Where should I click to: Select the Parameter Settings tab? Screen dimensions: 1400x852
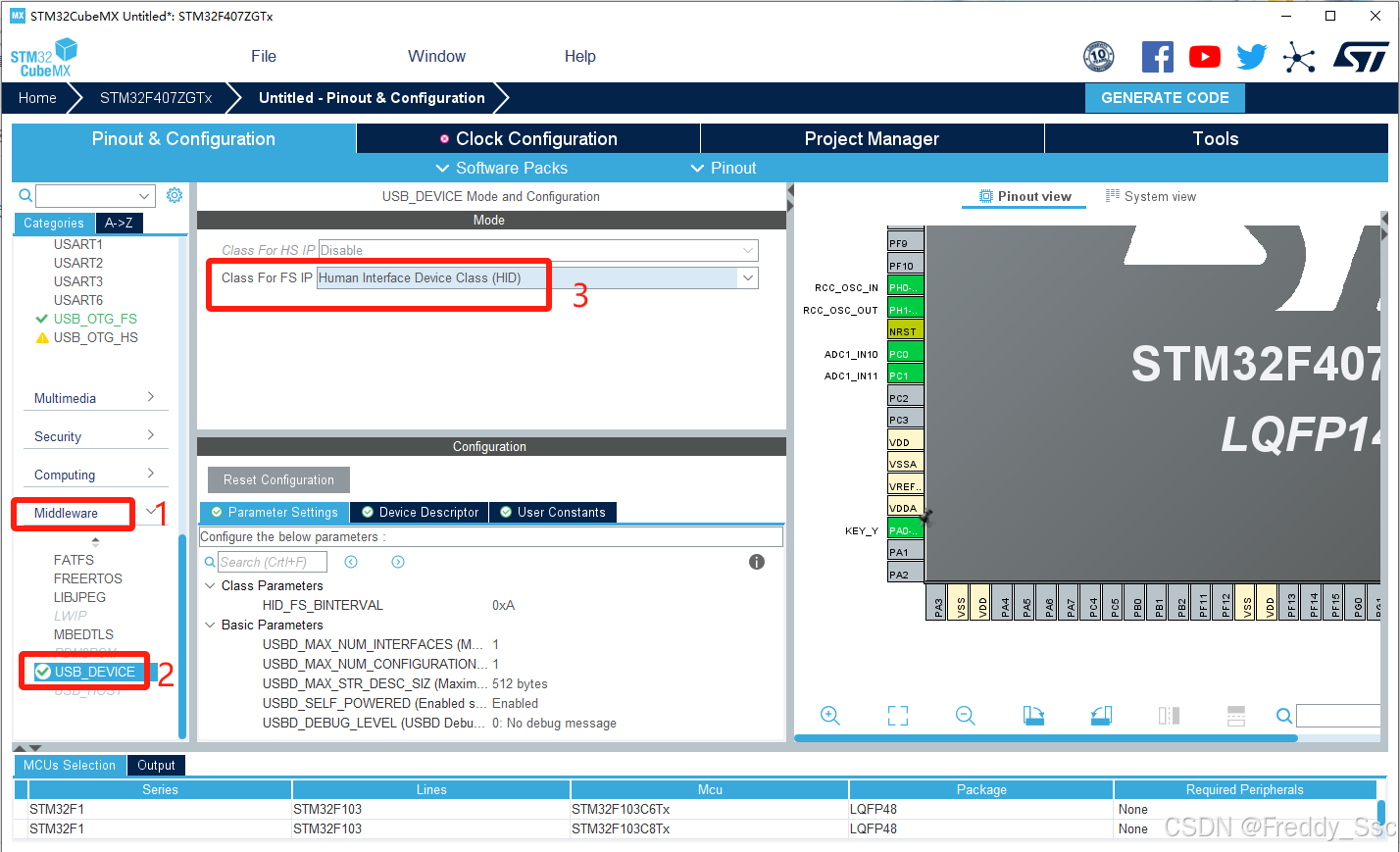coord(275,512)
